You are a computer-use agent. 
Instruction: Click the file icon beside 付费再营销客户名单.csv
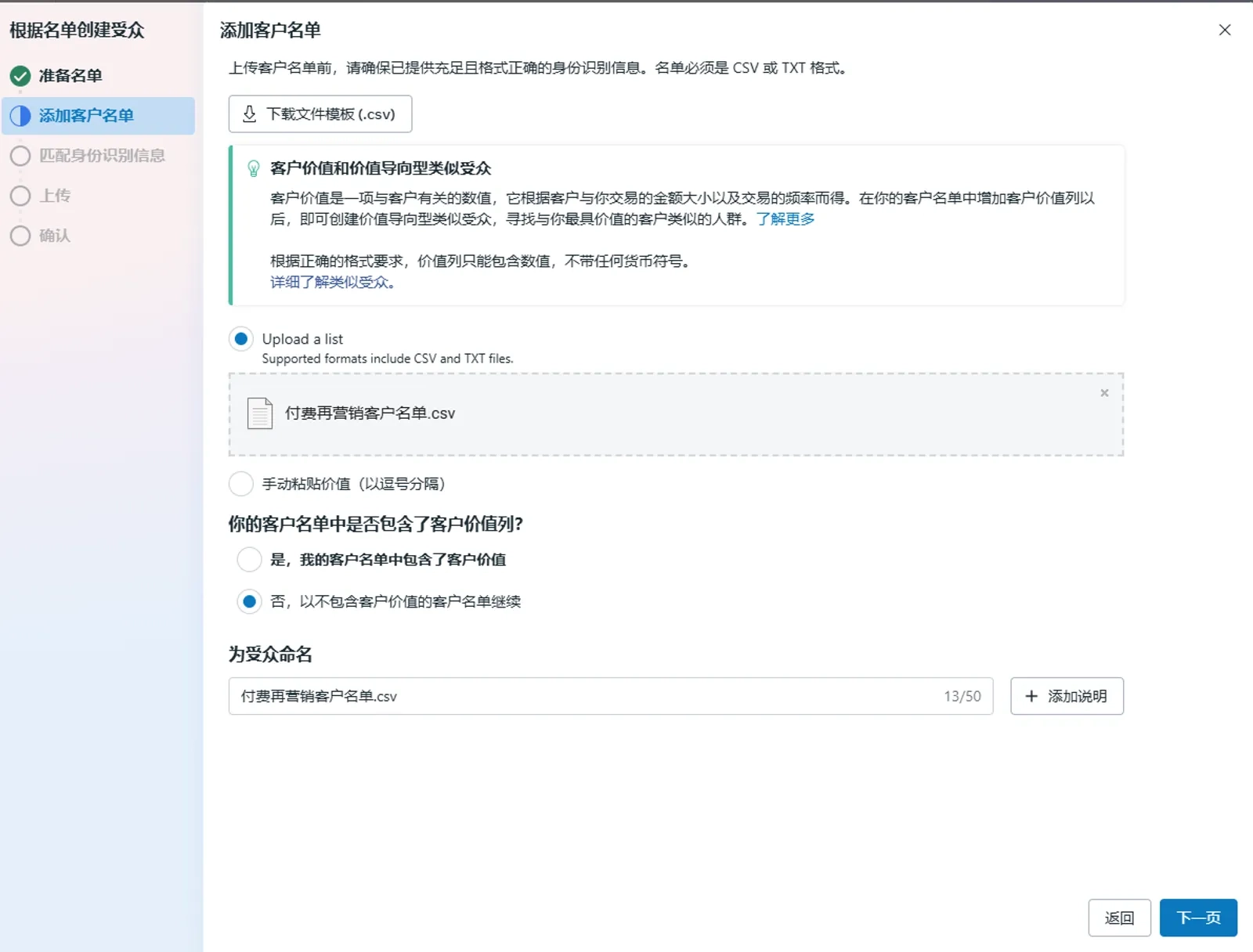[260, 413]
